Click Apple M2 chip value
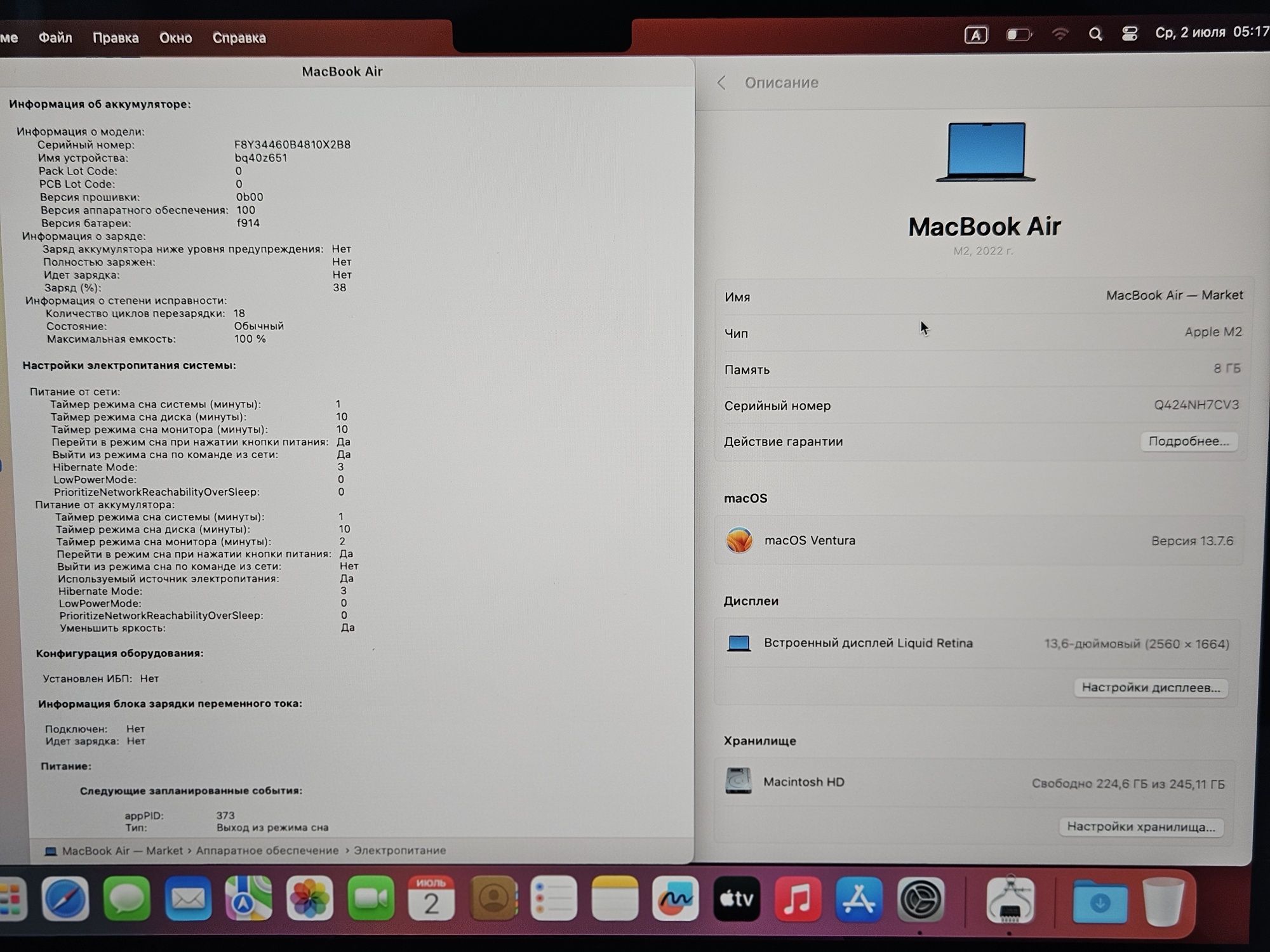1270x952 pixels. tap(1213, 332)
